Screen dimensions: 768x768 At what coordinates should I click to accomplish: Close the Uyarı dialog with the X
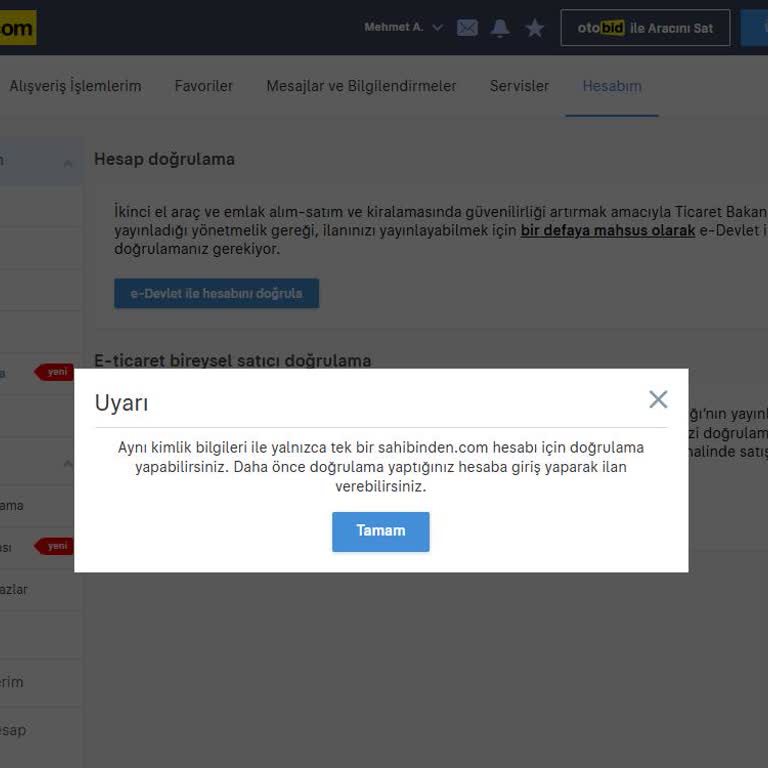click(x=658, y=399)
